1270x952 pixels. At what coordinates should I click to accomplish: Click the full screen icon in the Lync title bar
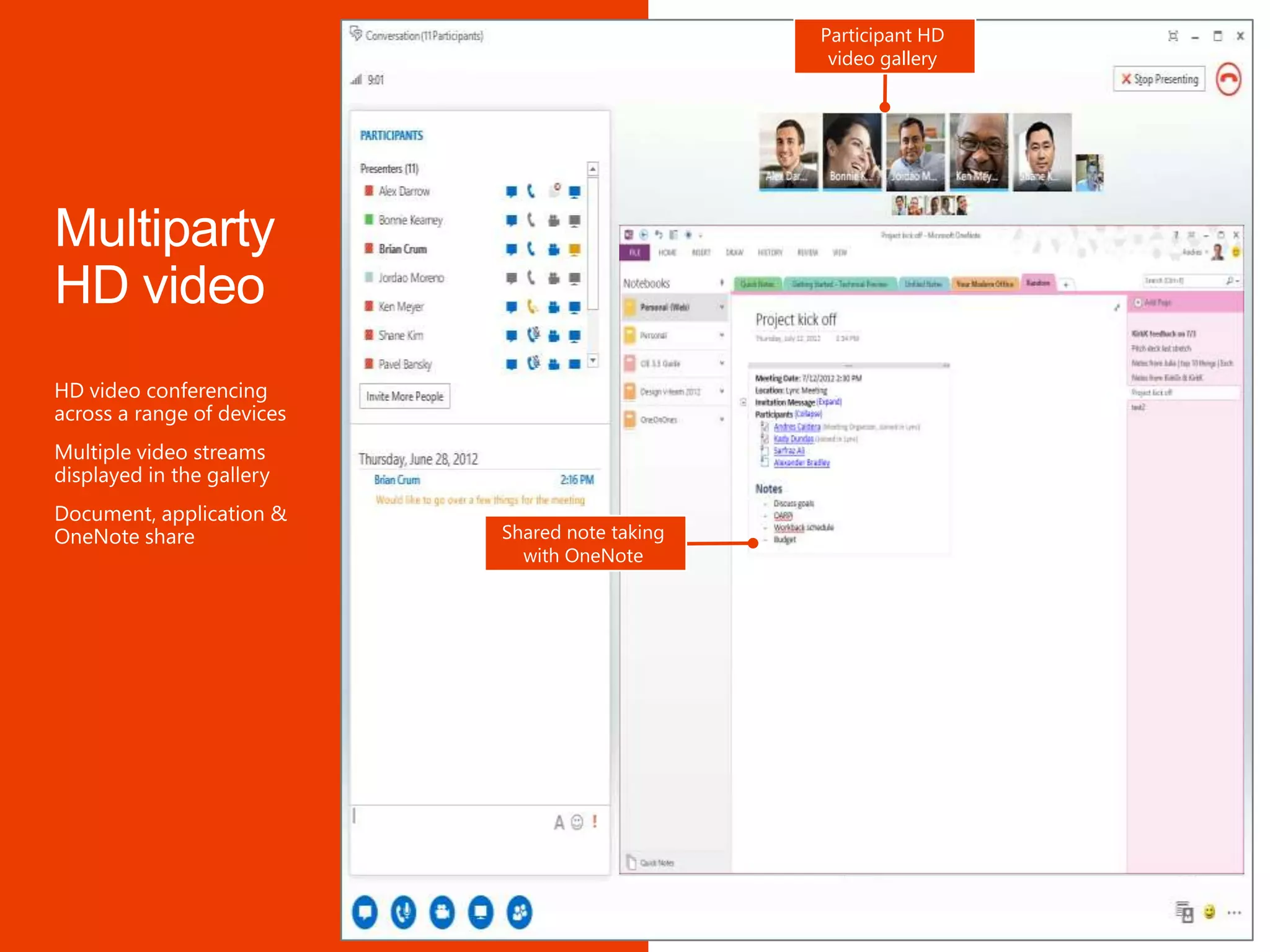(1173, 36)
